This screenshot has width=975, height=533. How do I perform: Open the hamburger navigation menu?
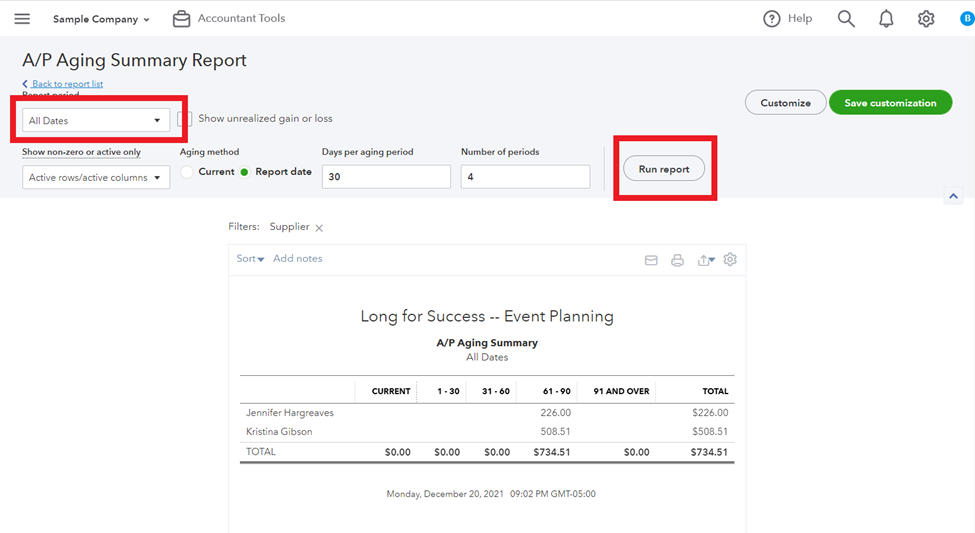(22, 19)
